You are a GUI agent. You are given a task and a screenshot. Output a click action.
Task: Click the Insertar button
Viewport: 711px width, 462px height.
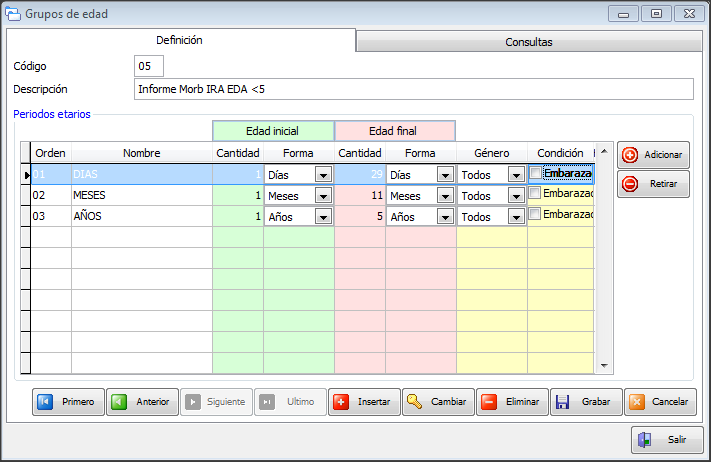364,402
